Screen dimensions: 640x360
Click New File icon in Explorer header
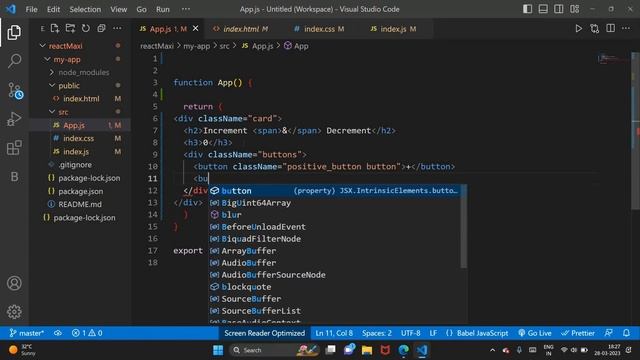tap(55, 28)
